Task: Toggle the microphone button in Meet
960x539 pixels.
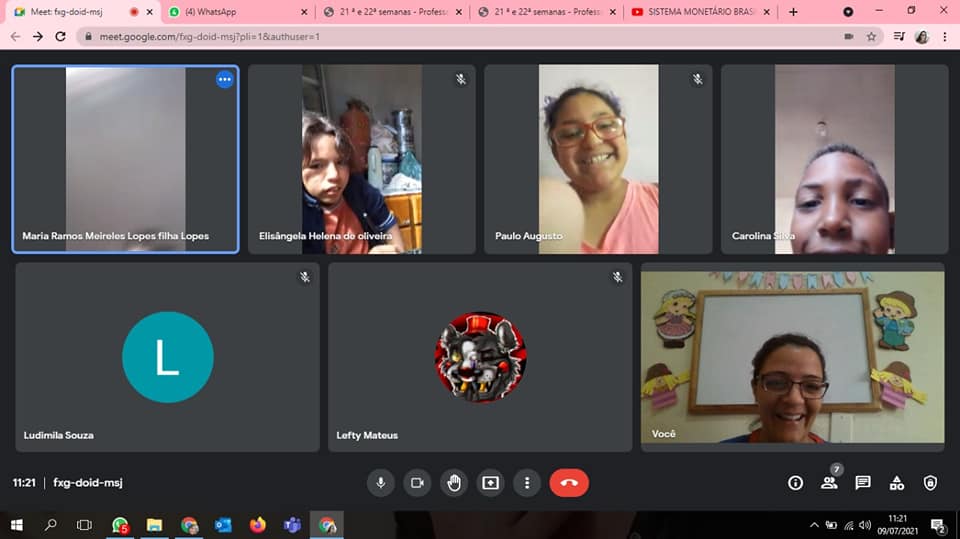Action: point(380,483)
